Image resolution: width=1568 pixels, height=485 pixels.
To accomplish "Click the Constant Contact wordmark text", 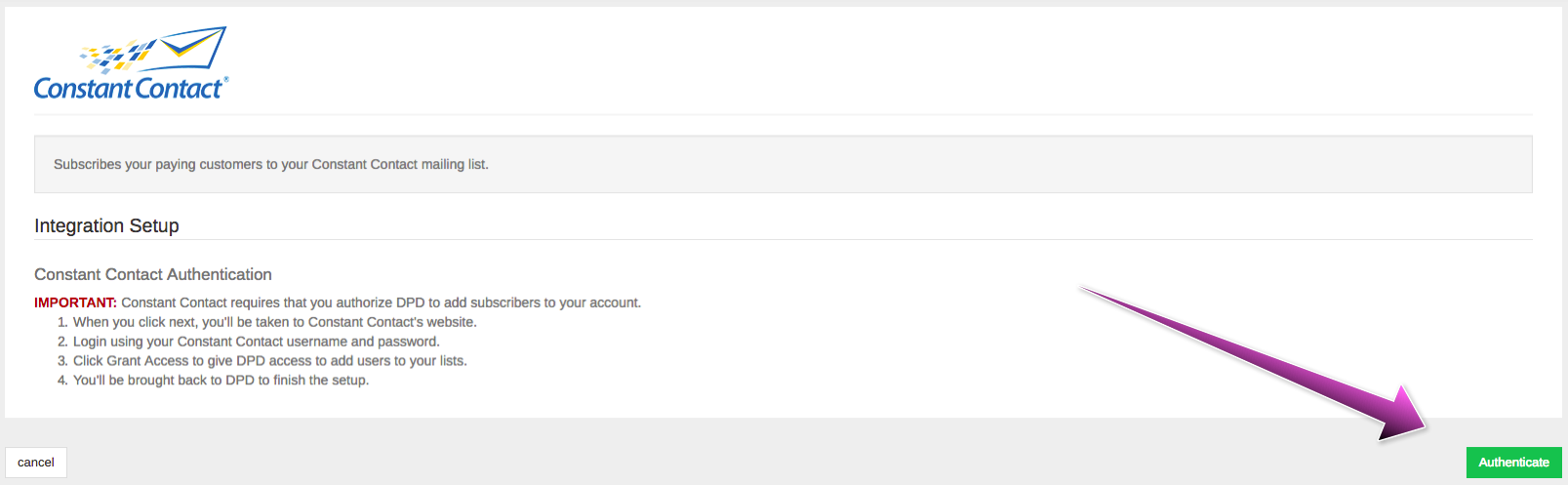I will [128, 88].
